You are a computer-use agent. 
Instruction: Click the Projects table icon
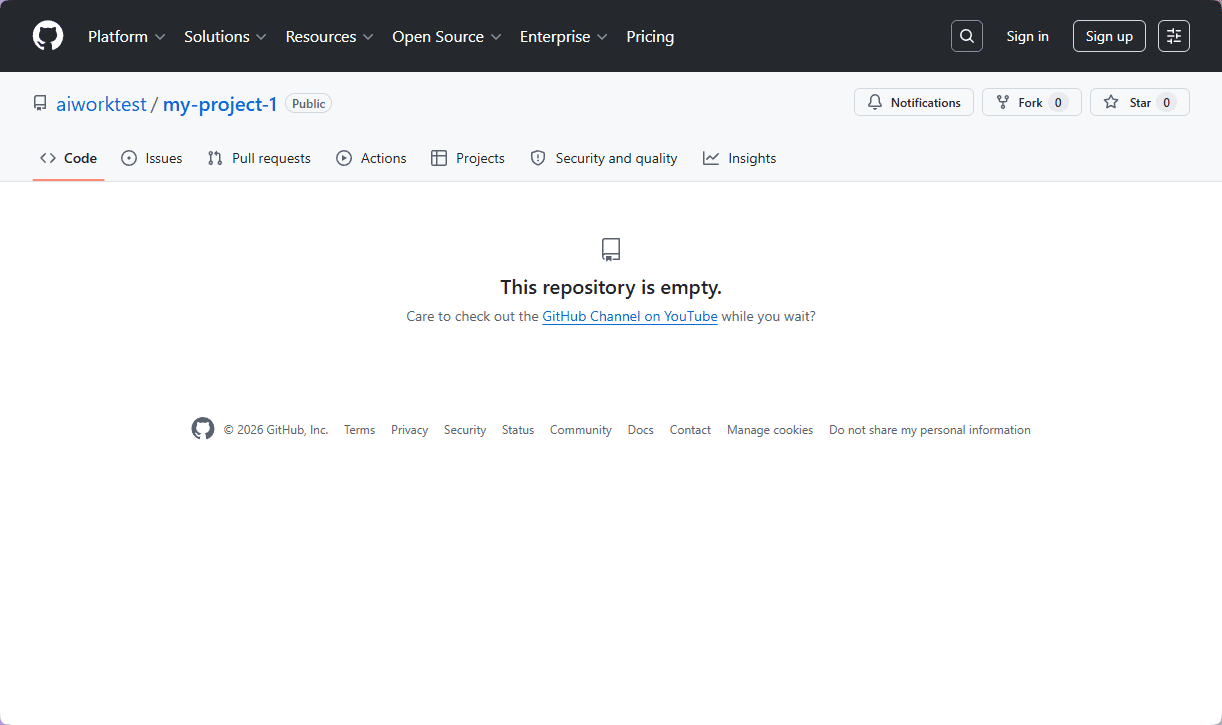tap(439, 158)
